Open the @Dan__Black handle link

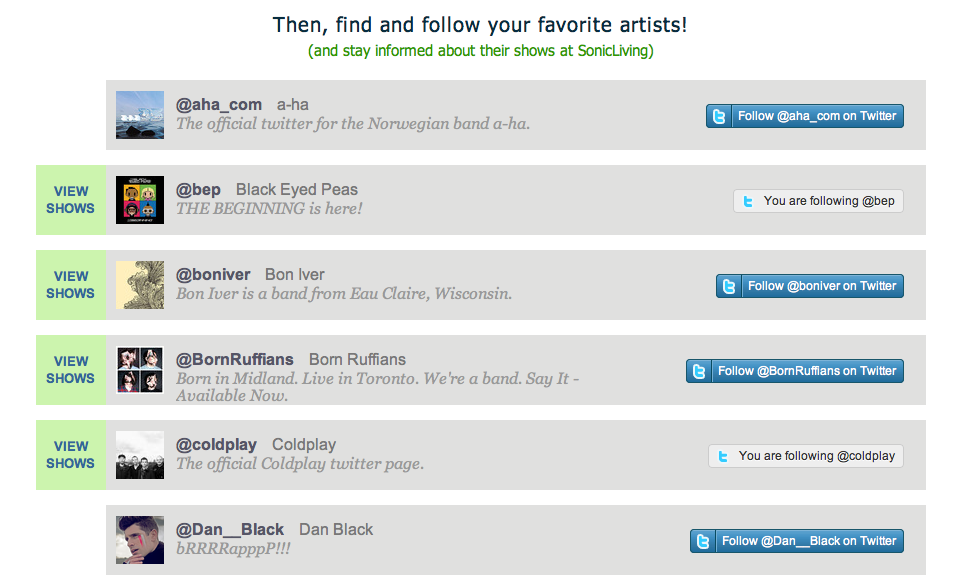pyautogui.click(x=230, y=530)
